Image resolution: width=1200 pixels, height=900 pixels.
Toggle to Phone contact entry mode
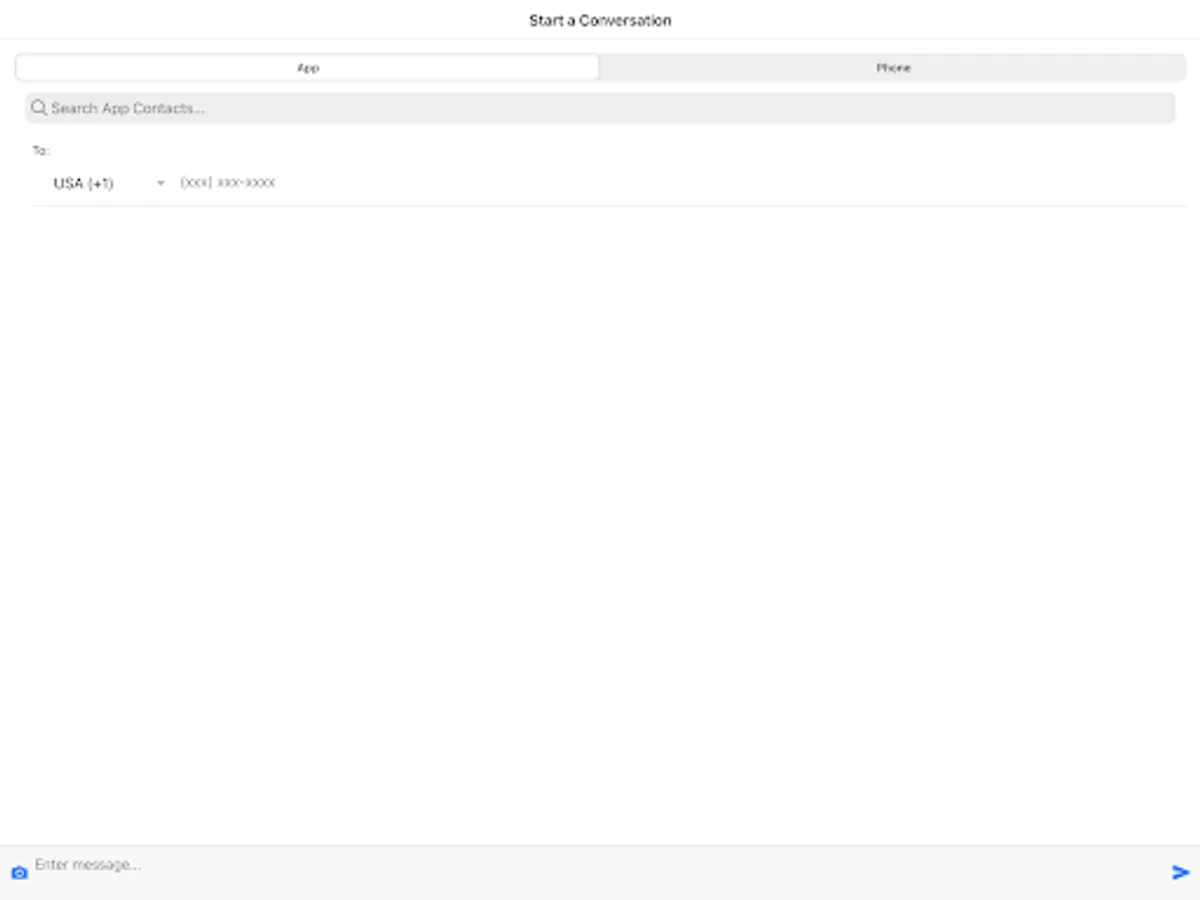tap(893, 67)
